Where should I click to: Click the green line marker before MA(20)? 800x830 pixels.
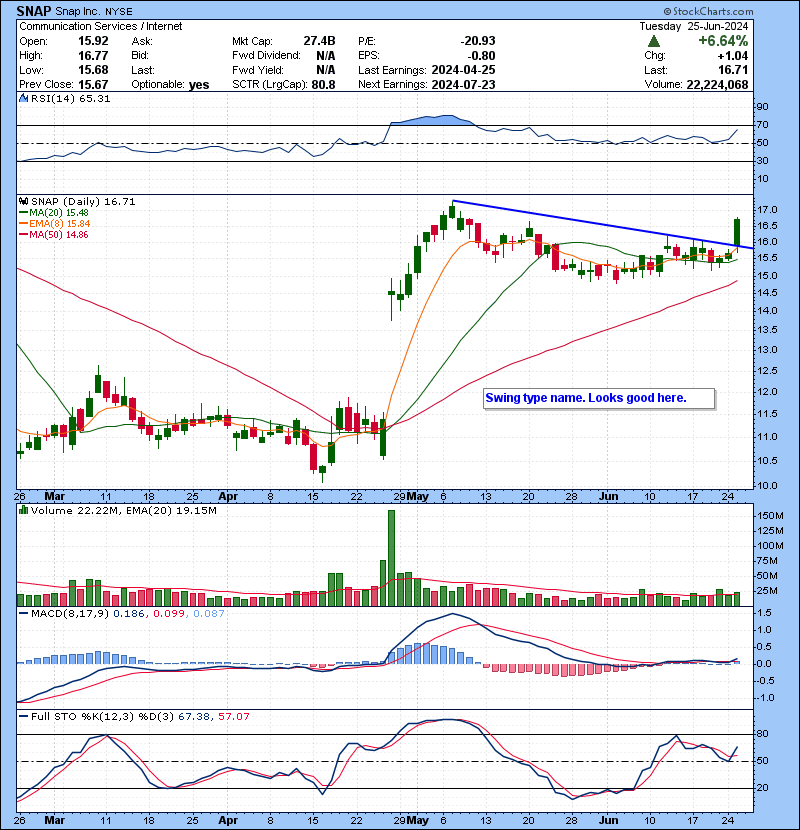click(23, 213)
